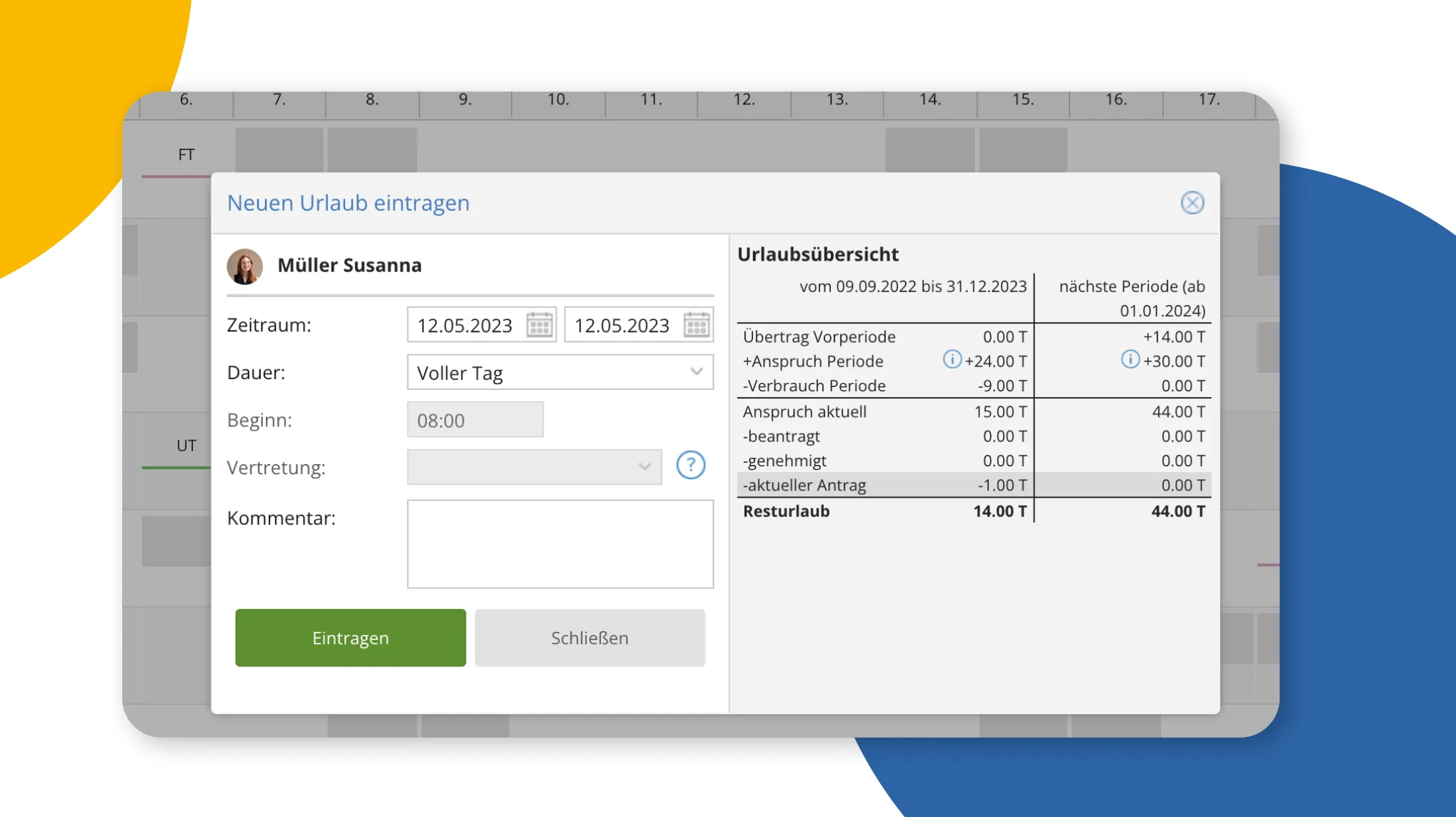Click the UT row label in background calendar
The height and width of the screenshot is (817, 1456).
pos(186,446)
